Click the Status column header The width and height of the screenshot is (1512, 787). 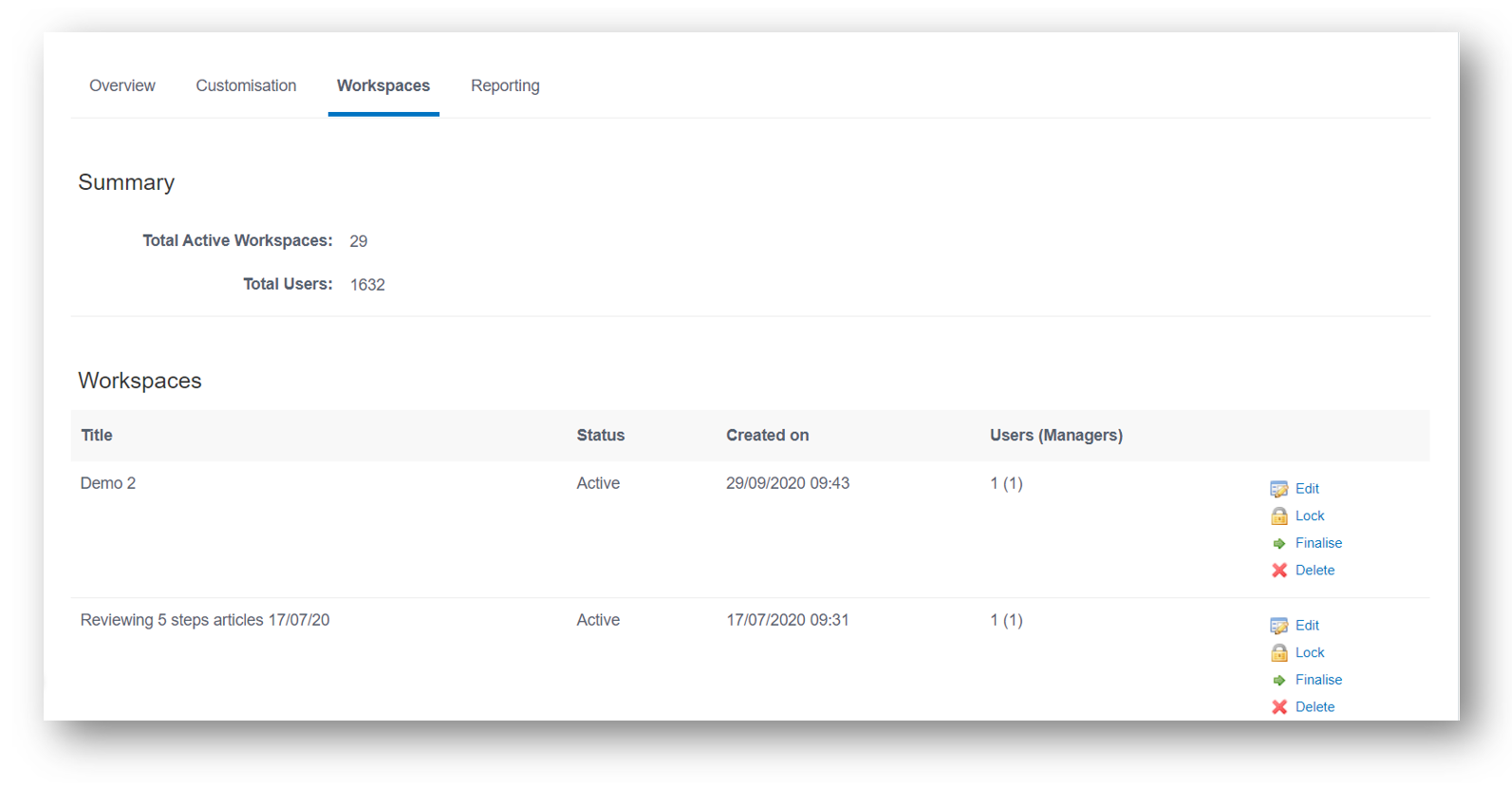pyautogui.click(x=601, y=435)
